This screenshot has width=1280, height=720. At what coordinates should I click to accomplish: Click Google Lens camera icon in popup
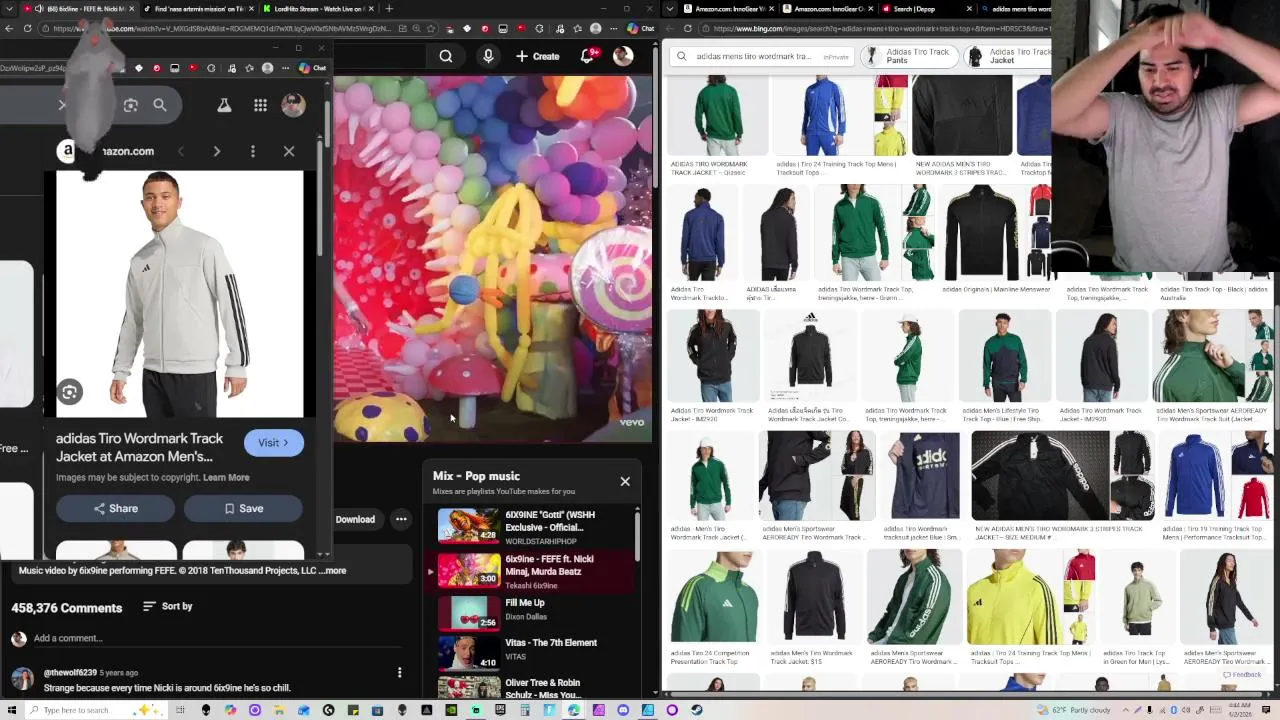click(130, 105)
